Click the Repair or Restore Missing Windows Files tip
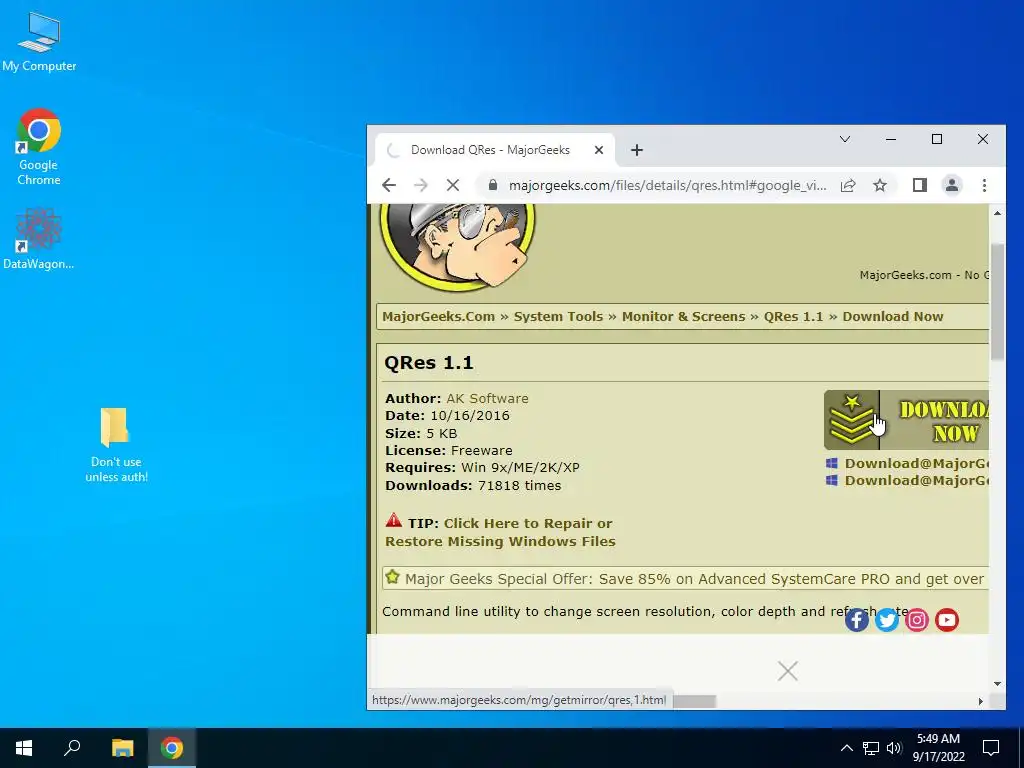The image size is (1024, 768). pyautogui.click(x=500, y=532)
